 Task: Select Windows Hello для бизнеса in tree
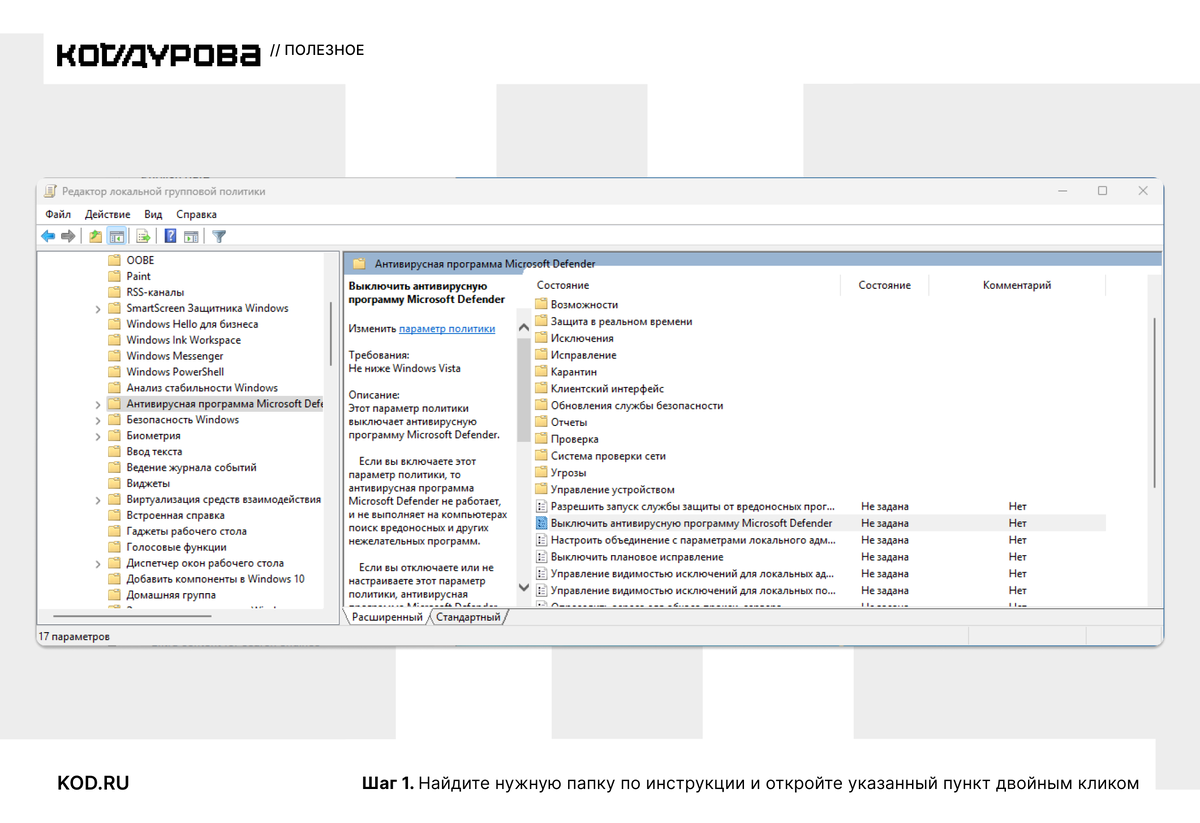click(192, 324)
